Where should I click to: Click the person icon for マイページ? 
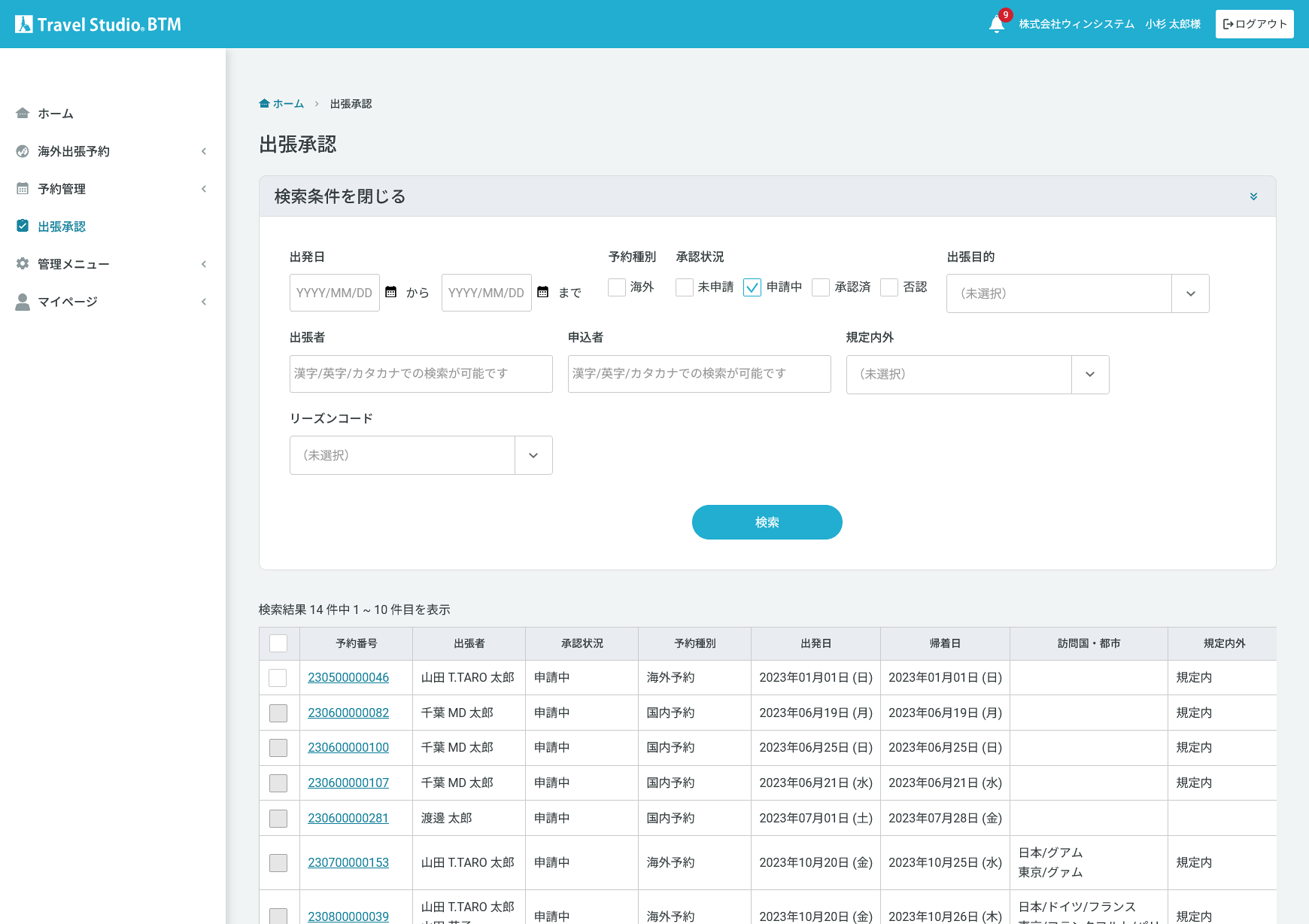23,302
